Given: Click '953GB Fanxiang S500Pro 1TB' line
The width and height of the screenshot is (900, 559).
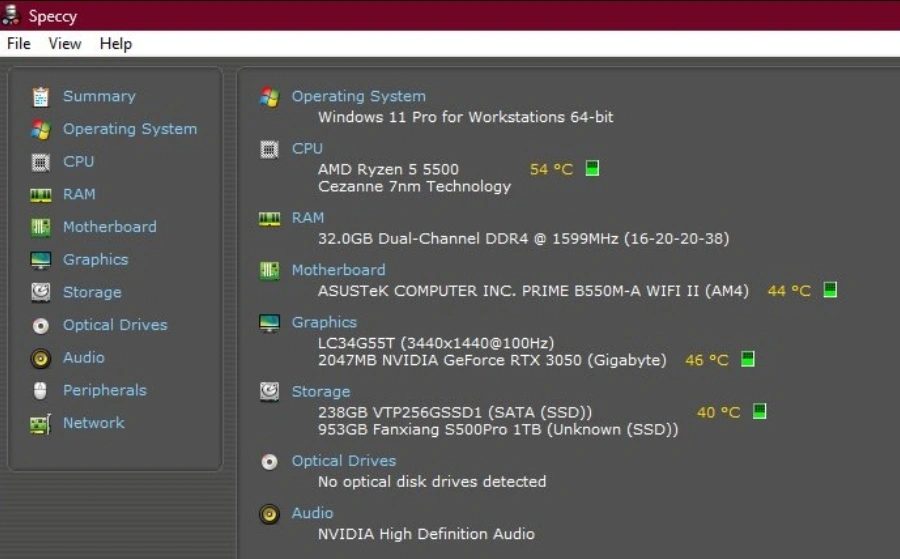Looking at the screenshot, I should tap(498, 430).
